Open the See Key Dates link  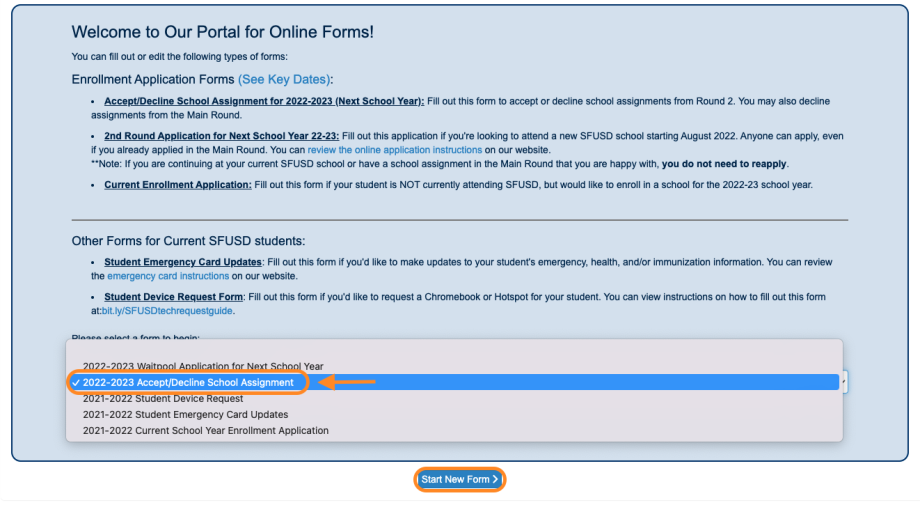click(285, 79)
